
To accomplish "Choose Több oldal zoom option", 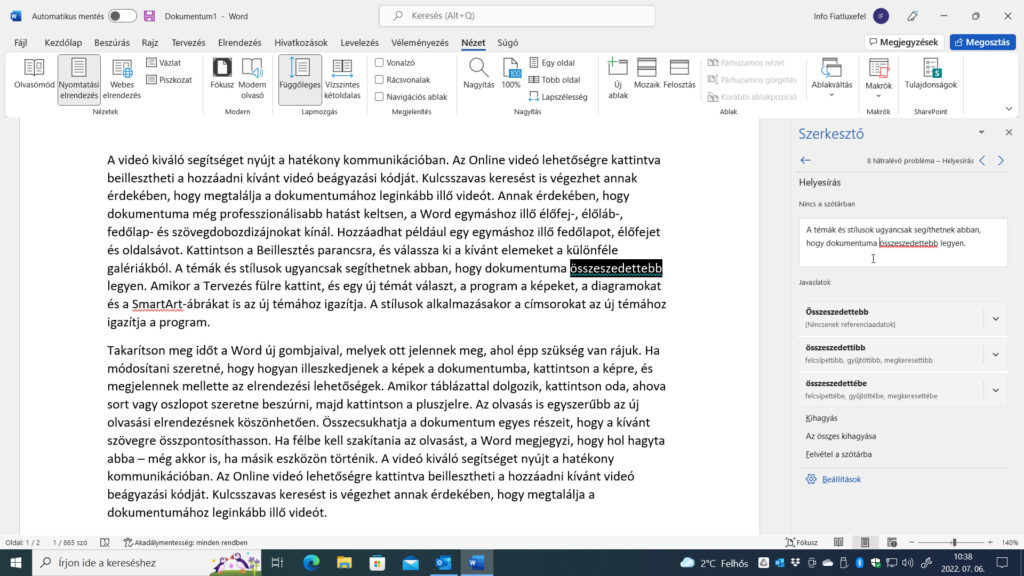I will 554,80.
